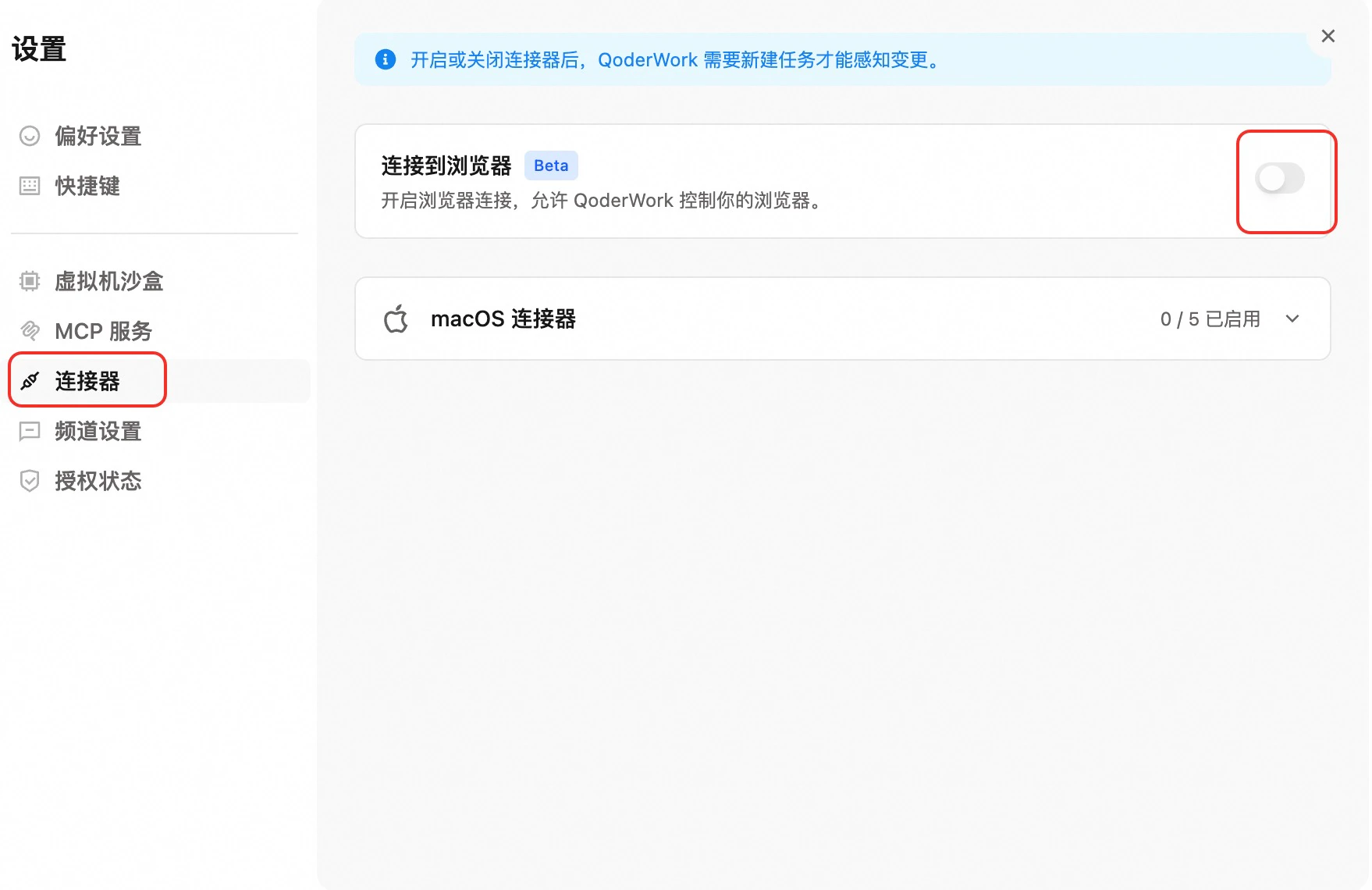Open the 虚拟机沙盒 chip icon
Viewport: 1372px width, 890px height.
[29, 281]
